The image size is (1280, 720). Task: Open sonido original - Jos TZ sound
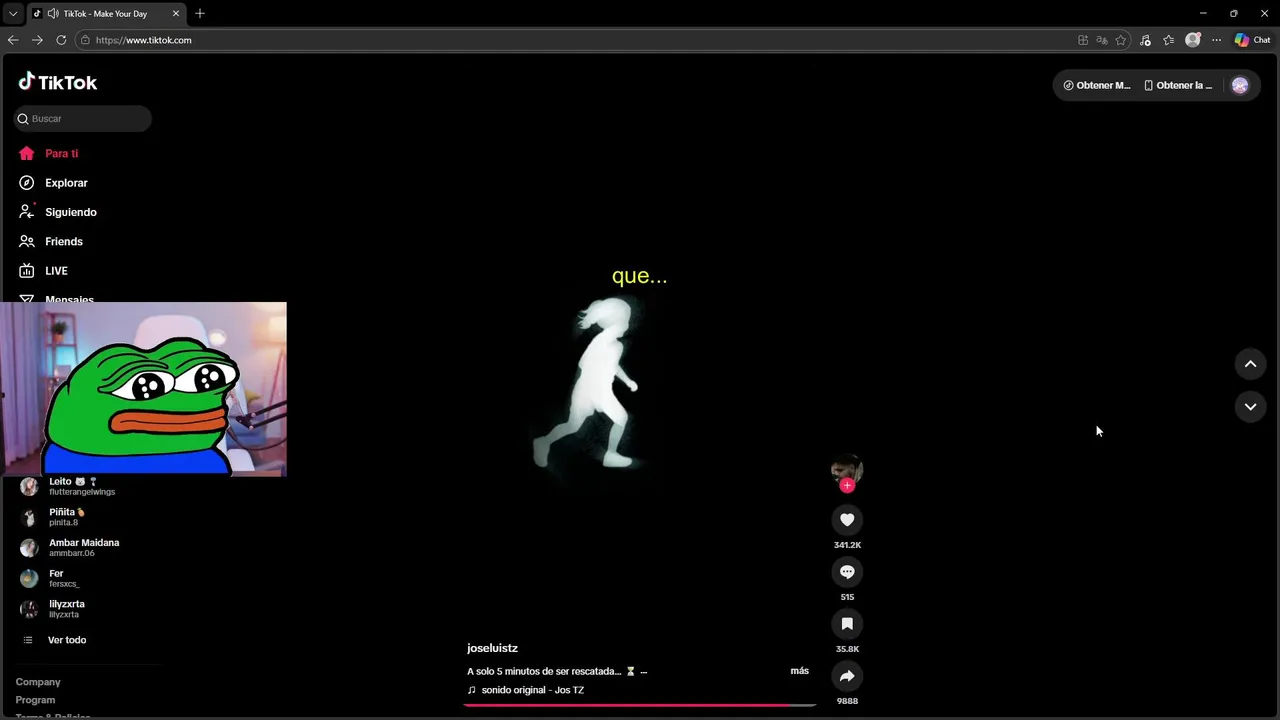(526, 690)
